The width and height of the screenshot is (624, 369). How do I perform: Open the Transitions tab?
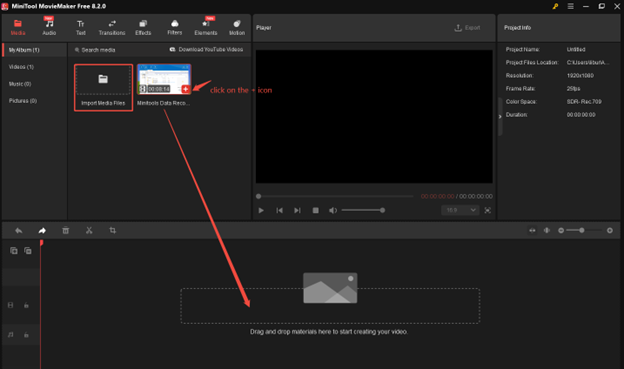click(112, 27)
